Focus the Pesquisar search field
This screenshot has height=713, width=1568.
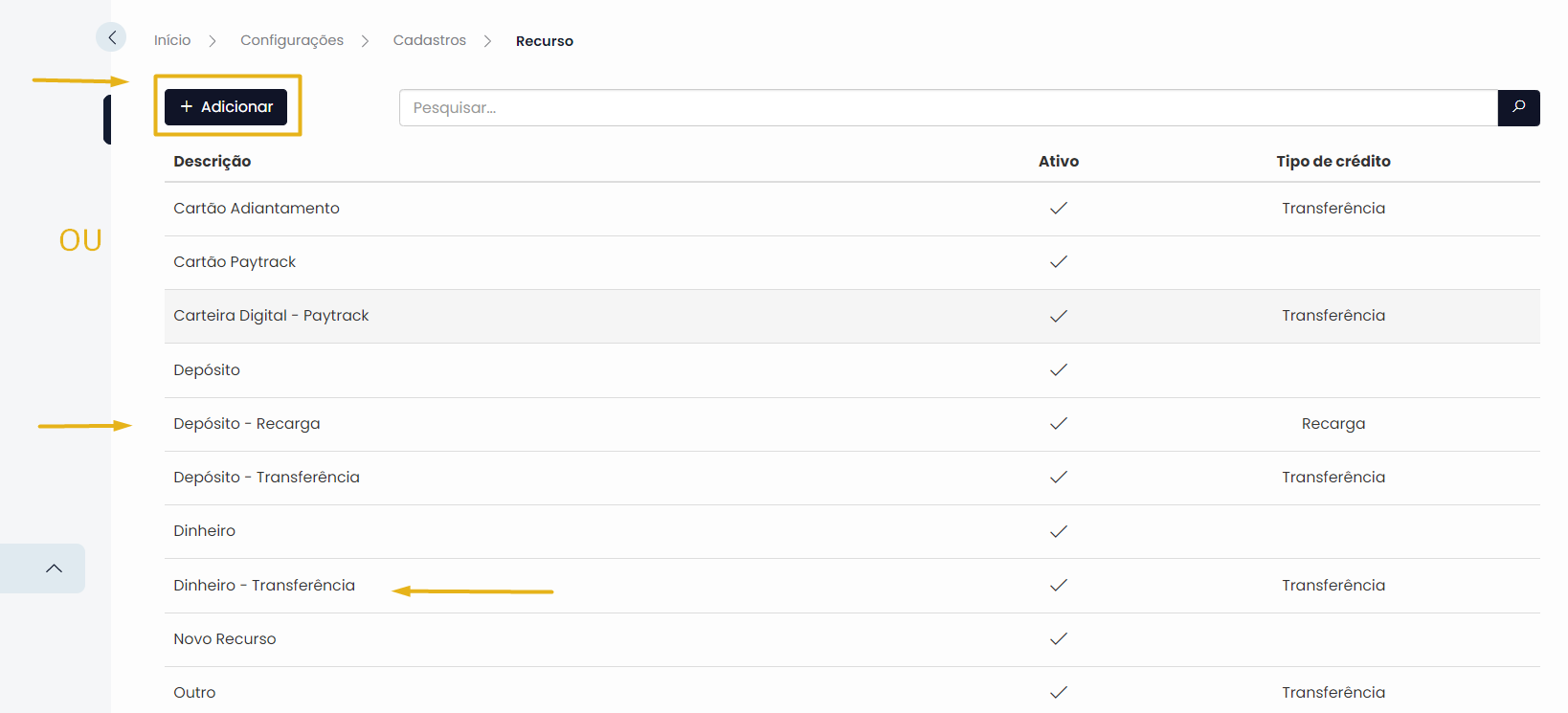[949, 107]
